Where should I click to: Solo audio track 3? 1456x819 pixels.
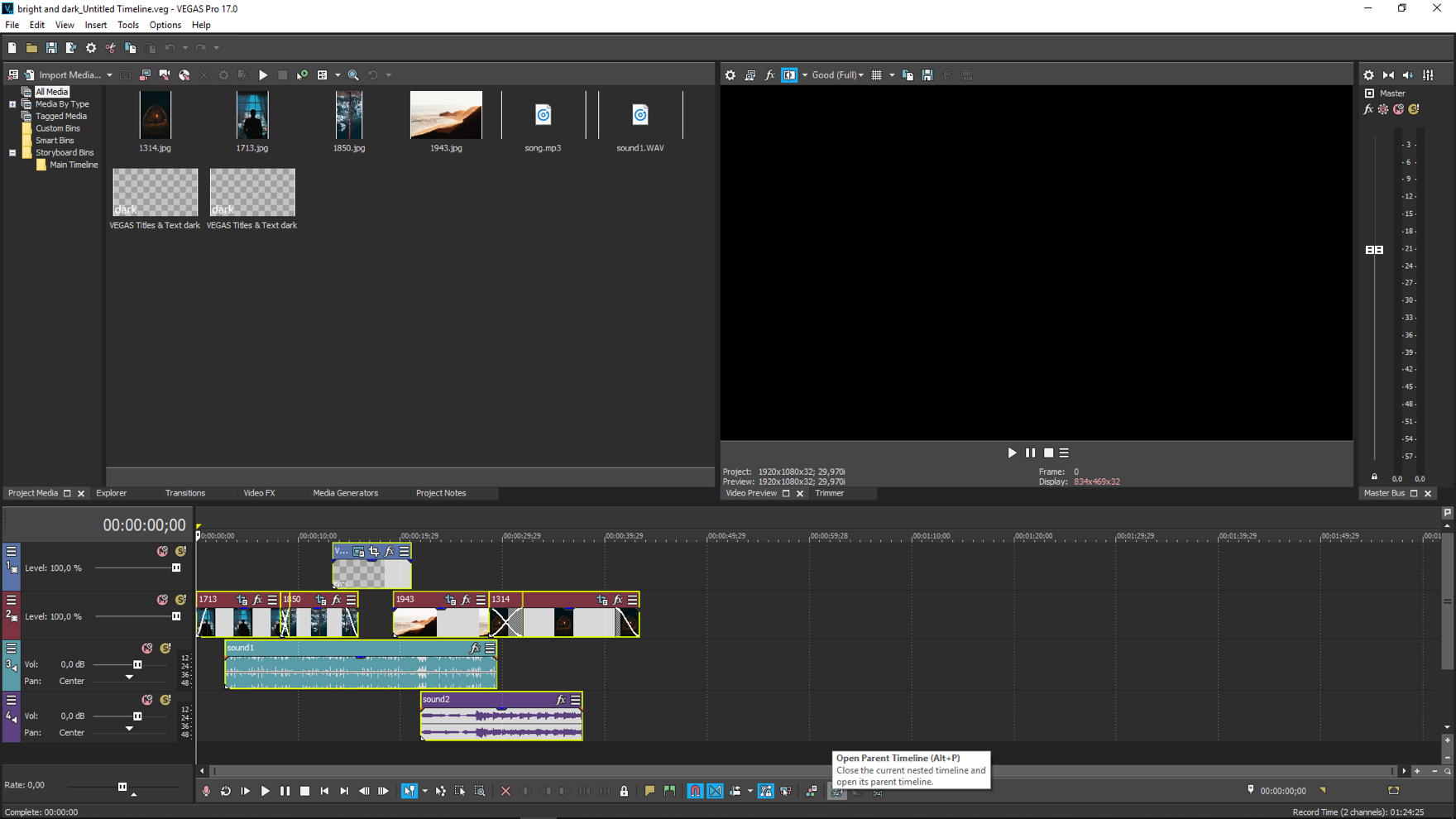[x=165, y=649]
